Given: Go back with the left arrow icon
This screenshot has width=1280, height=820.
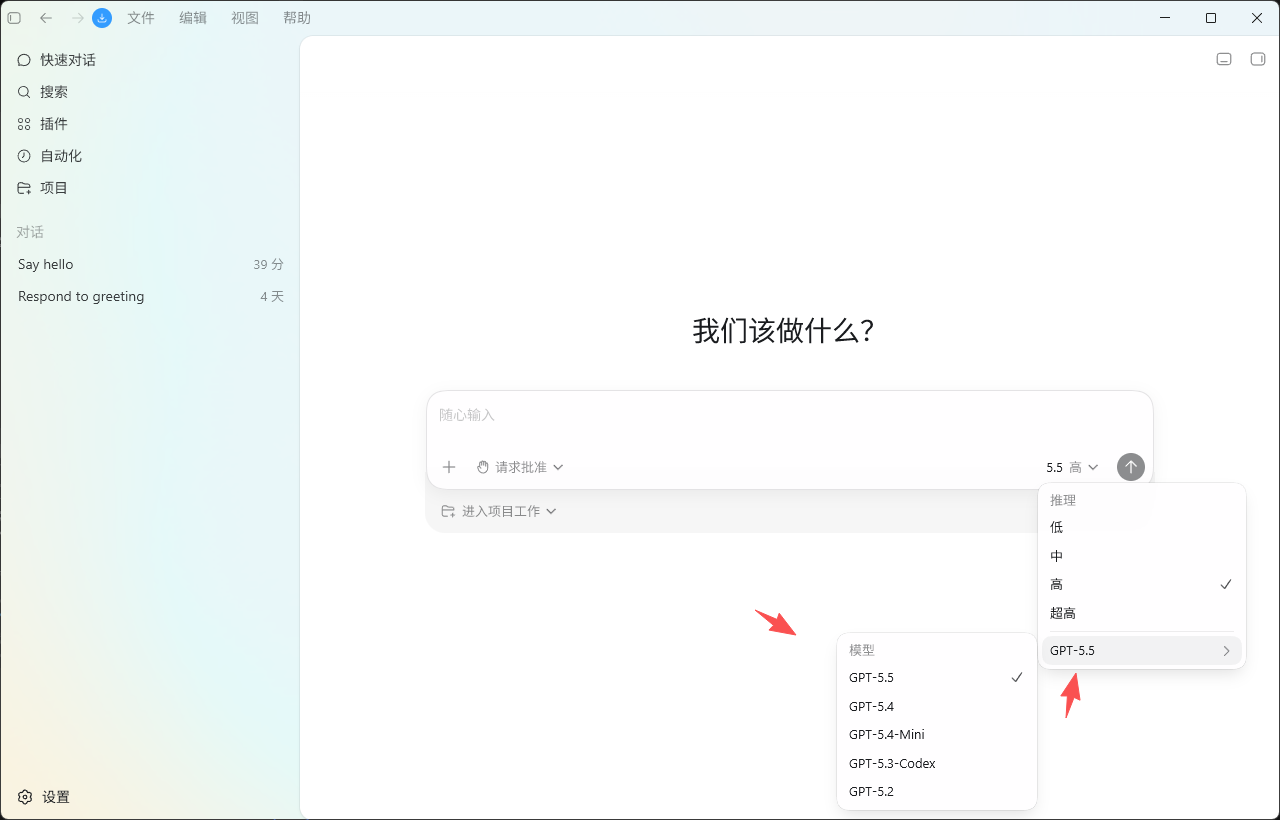Looking at the screenshot, I should (x=46, y=18).
